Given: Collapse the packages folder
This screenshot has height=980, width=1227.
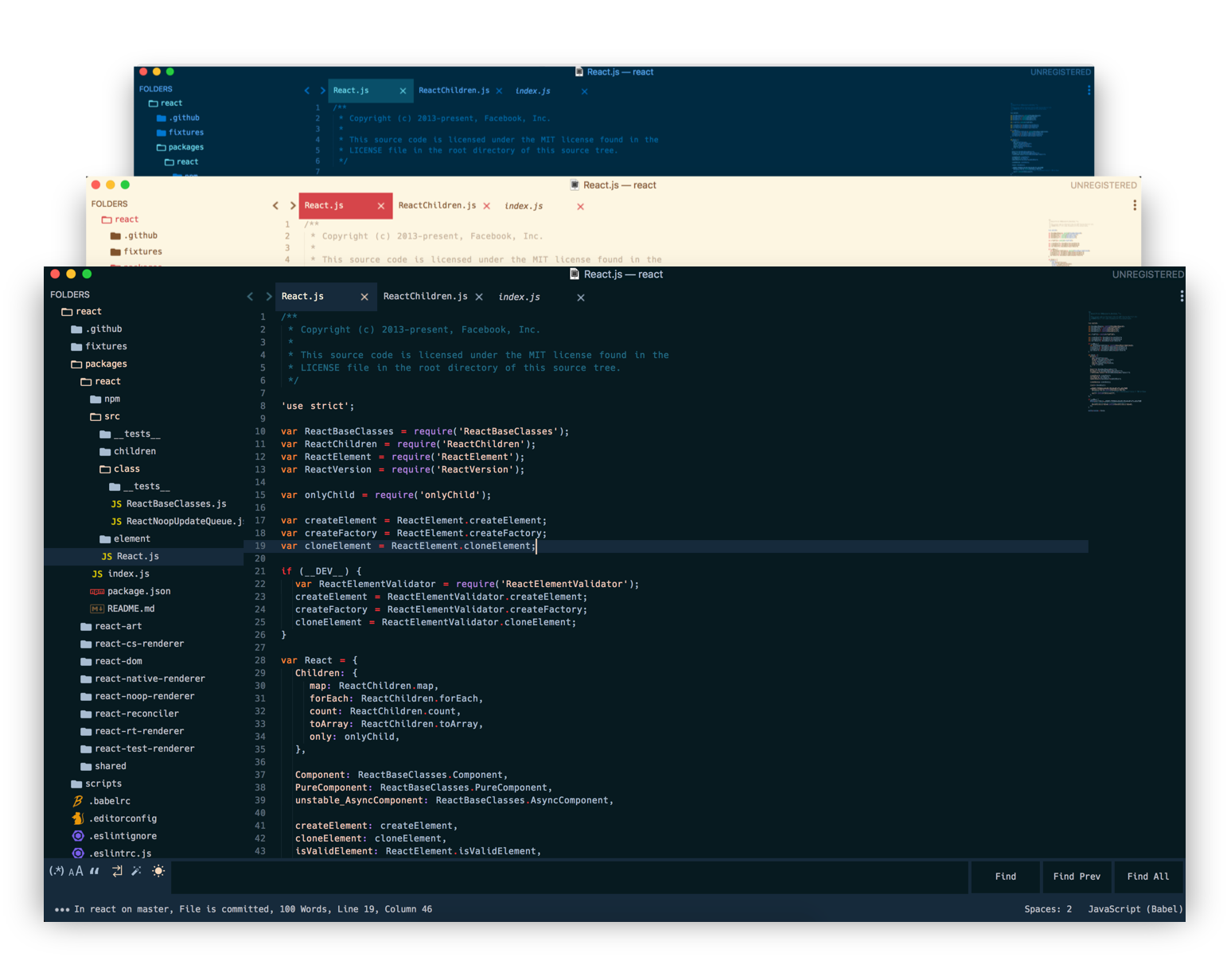Looking at the screenshot, I should tap(99, 364).
